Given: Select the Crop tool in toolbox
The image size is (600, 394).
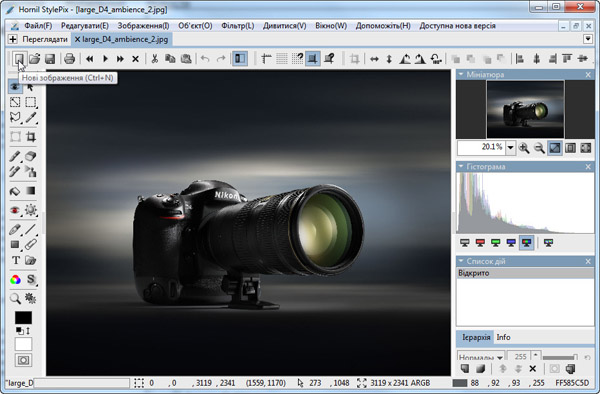Looking at the screenshot, I should coord(31,137).
